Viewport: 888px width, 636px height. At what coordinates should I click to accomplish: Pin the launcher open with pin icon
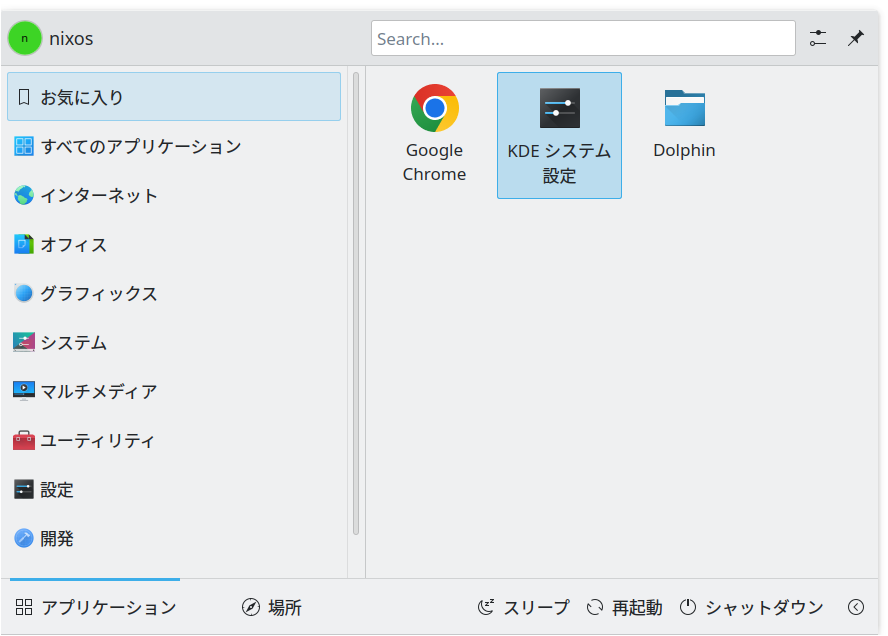click(855, 39)
